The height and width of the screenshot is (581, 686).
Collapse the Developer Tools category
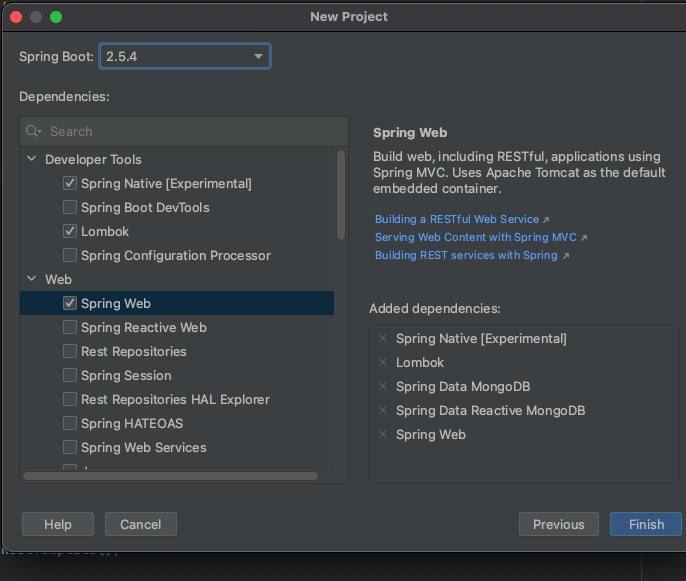(x=30, y=159)
